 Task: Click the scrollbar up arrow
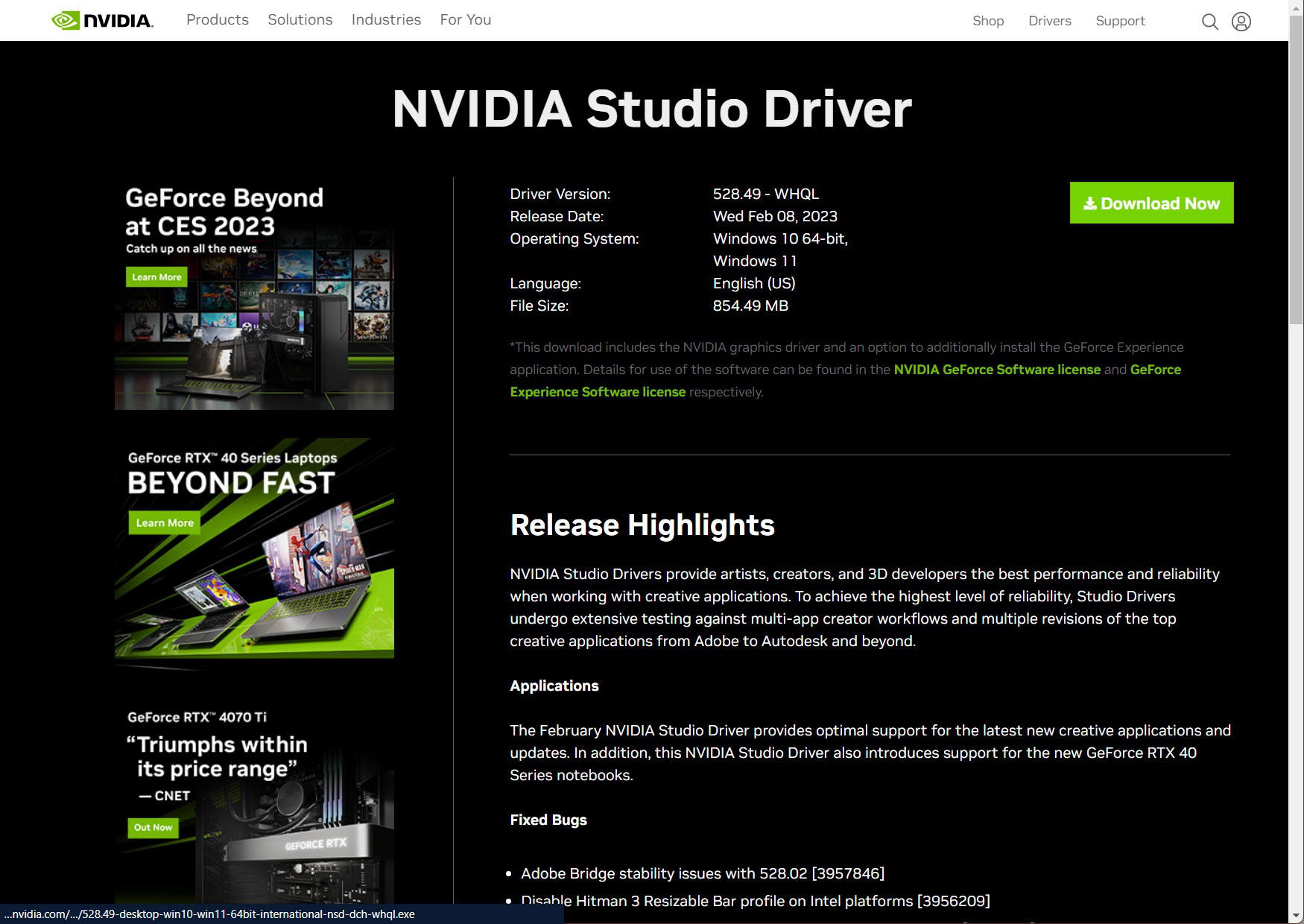pyautogui.click(x=1296, y=7)
